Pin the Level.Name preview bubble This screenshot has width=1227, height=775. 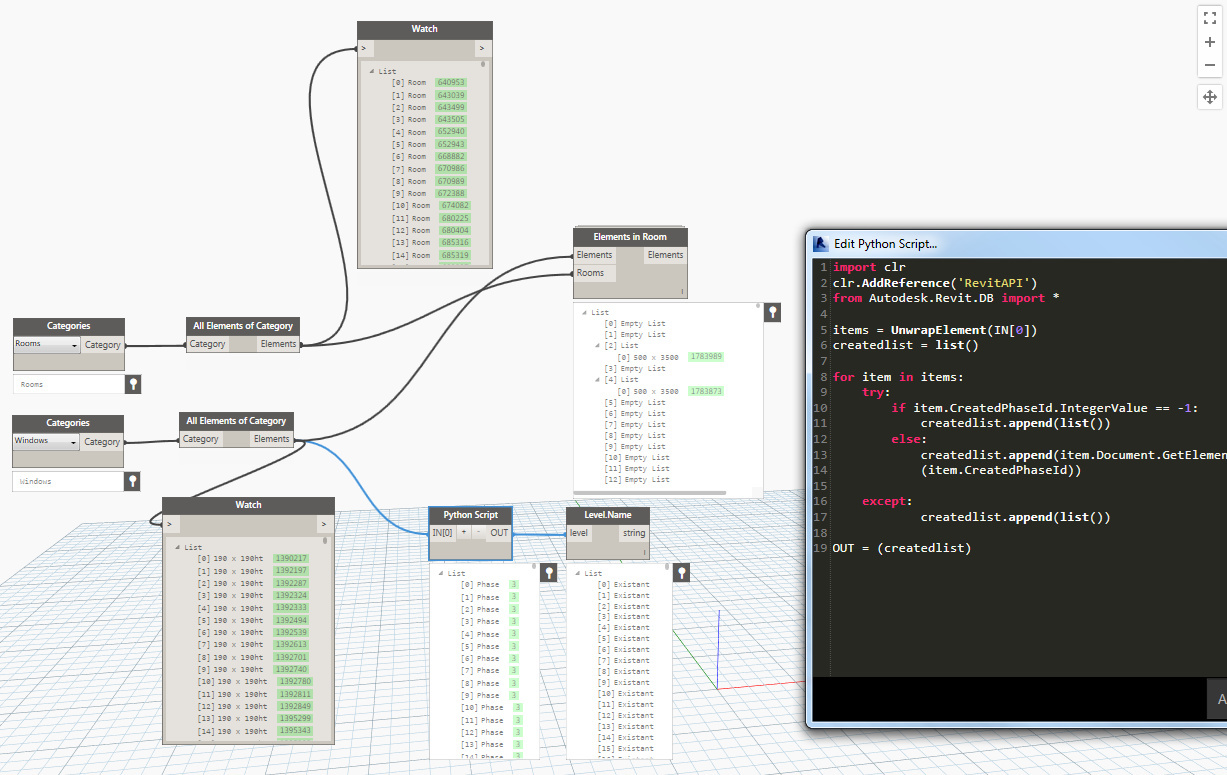(x=681, y=573)
